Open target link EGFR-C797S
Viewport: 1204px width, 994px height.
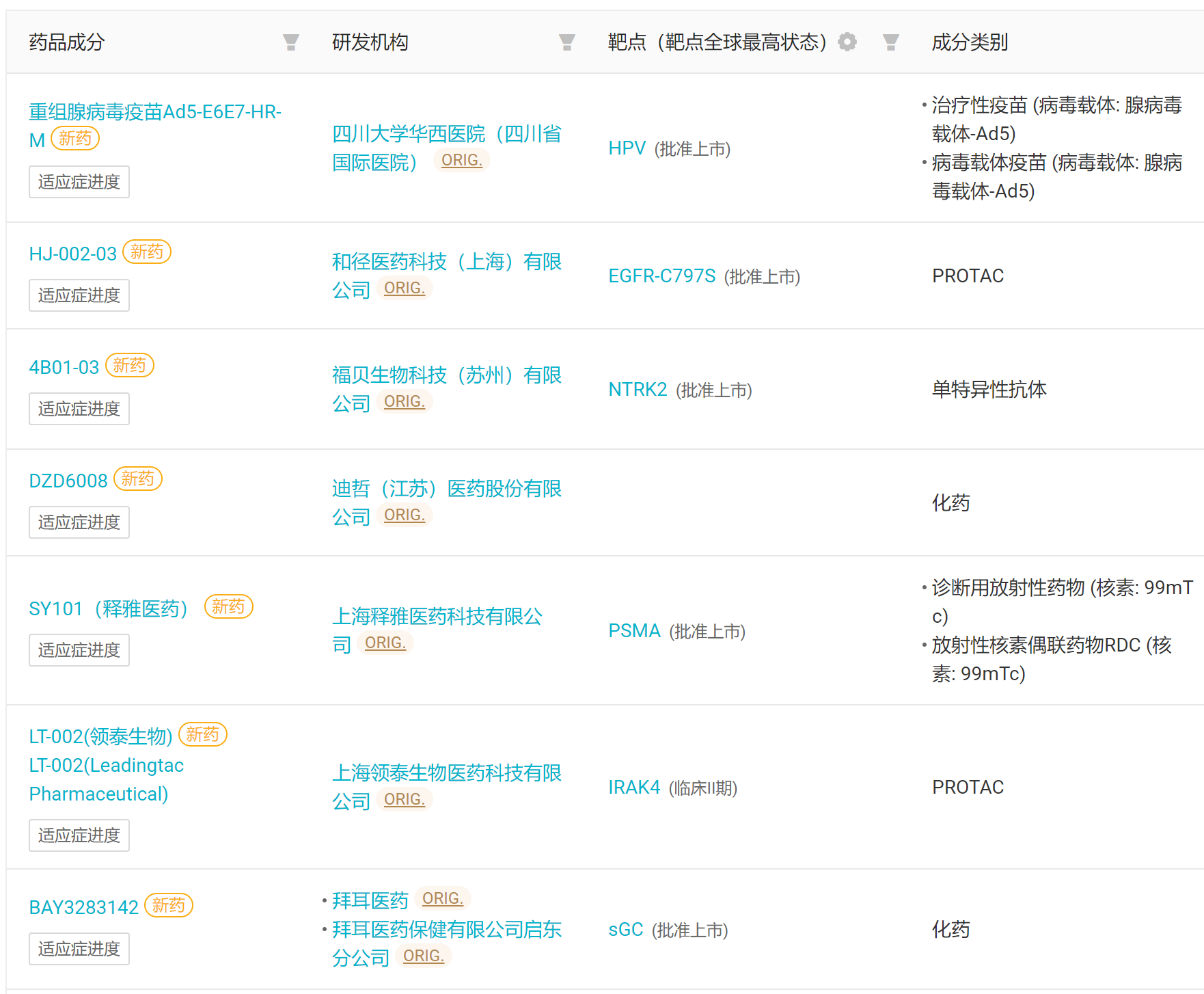coord(662,276)
